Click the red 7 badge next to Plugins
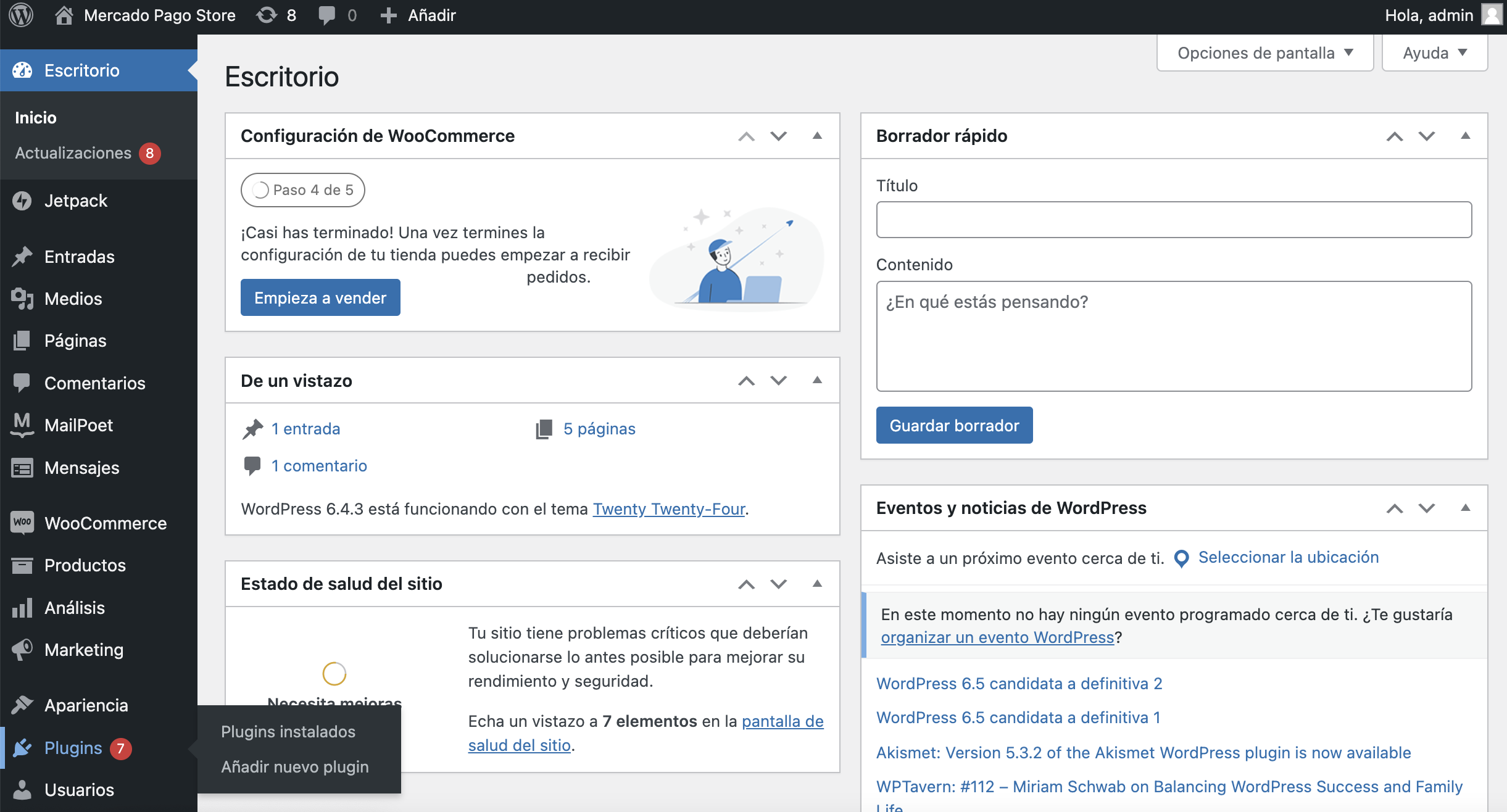 [x=121, y=748]
